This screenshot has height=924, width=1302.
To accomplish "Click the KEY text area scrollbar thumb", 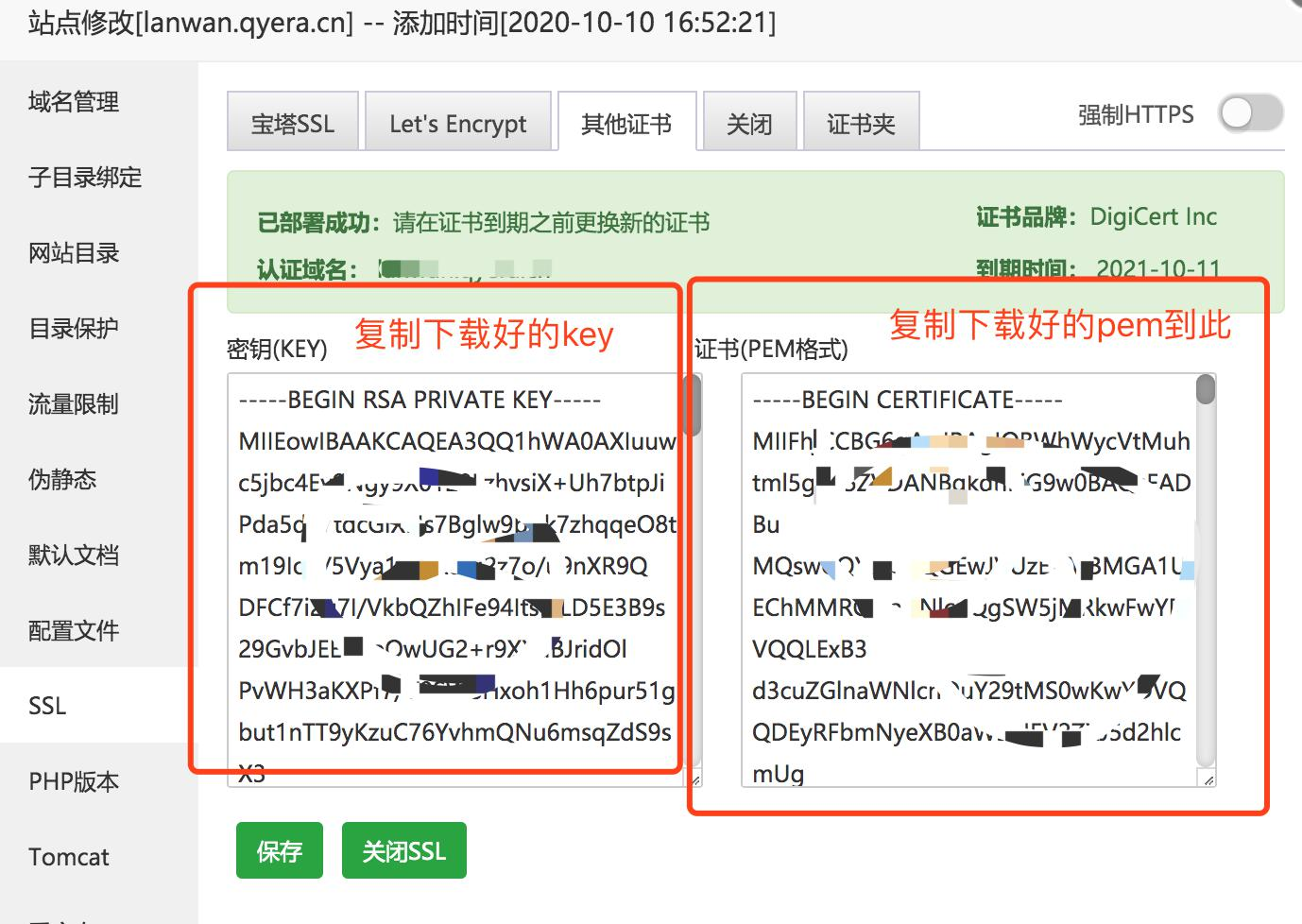I will tap(694, 405).
